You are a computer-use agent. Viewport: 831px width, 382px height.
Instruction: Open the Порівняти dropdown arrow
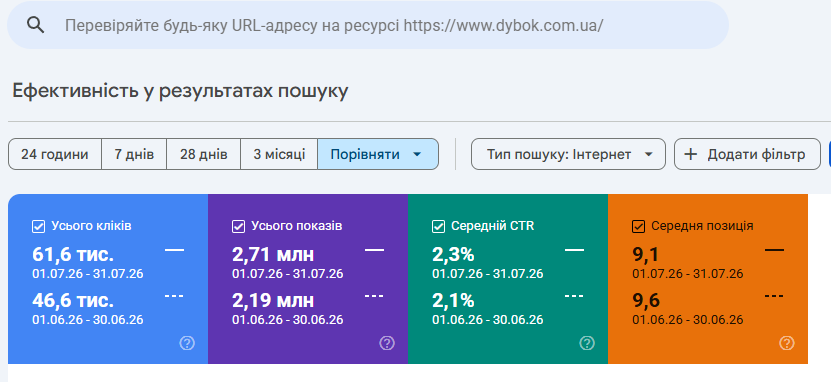tap(417, 154)
